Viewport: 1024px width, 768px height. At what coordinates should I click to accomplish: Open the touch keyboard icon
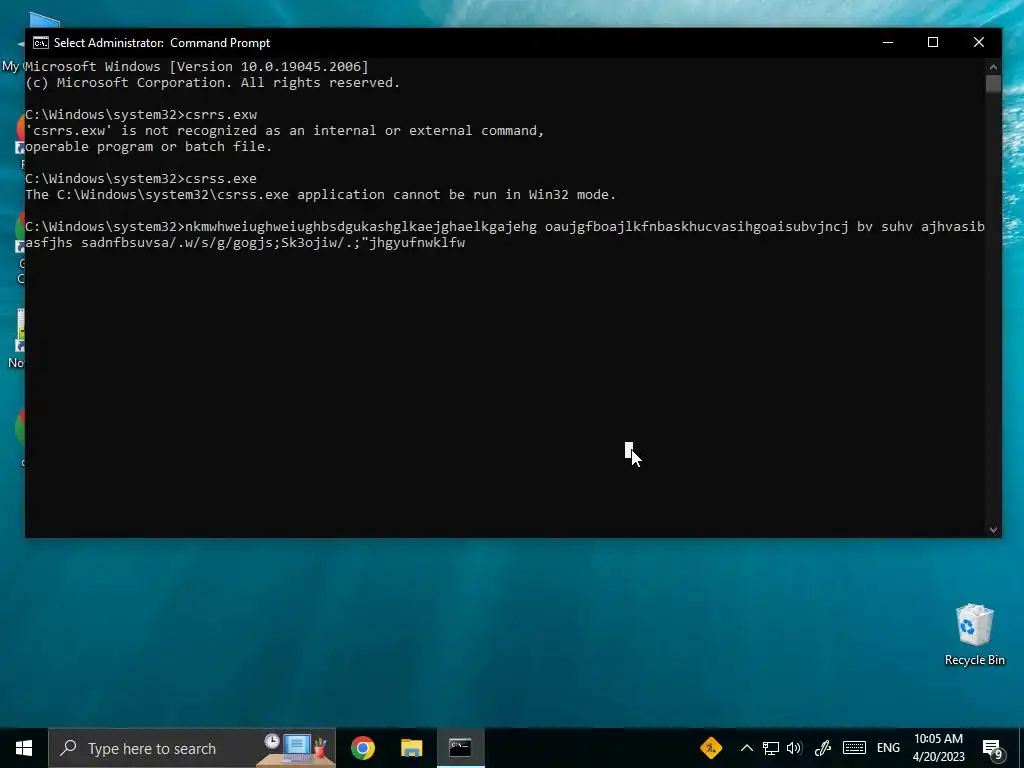click(x=854, y=748)
